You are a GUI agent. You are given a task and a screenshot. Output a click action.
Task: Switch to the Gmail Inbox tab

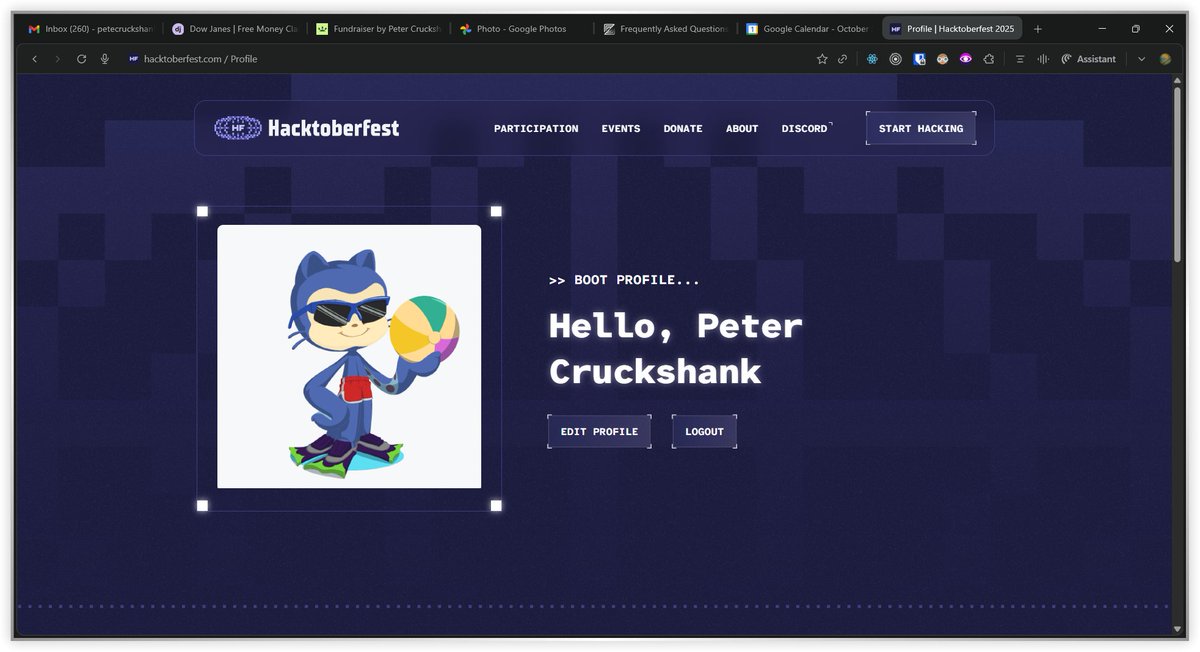[x=90, y=29]
